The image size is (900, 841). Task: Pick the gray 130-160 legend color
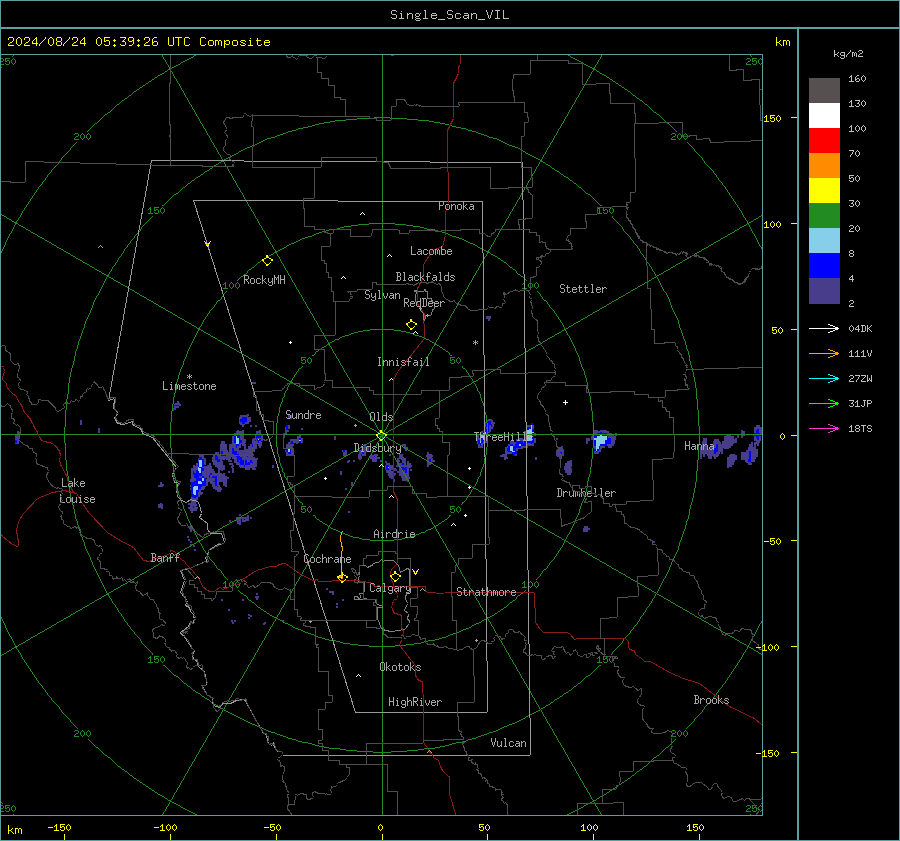pyautogui.click(x=824, y=91)
